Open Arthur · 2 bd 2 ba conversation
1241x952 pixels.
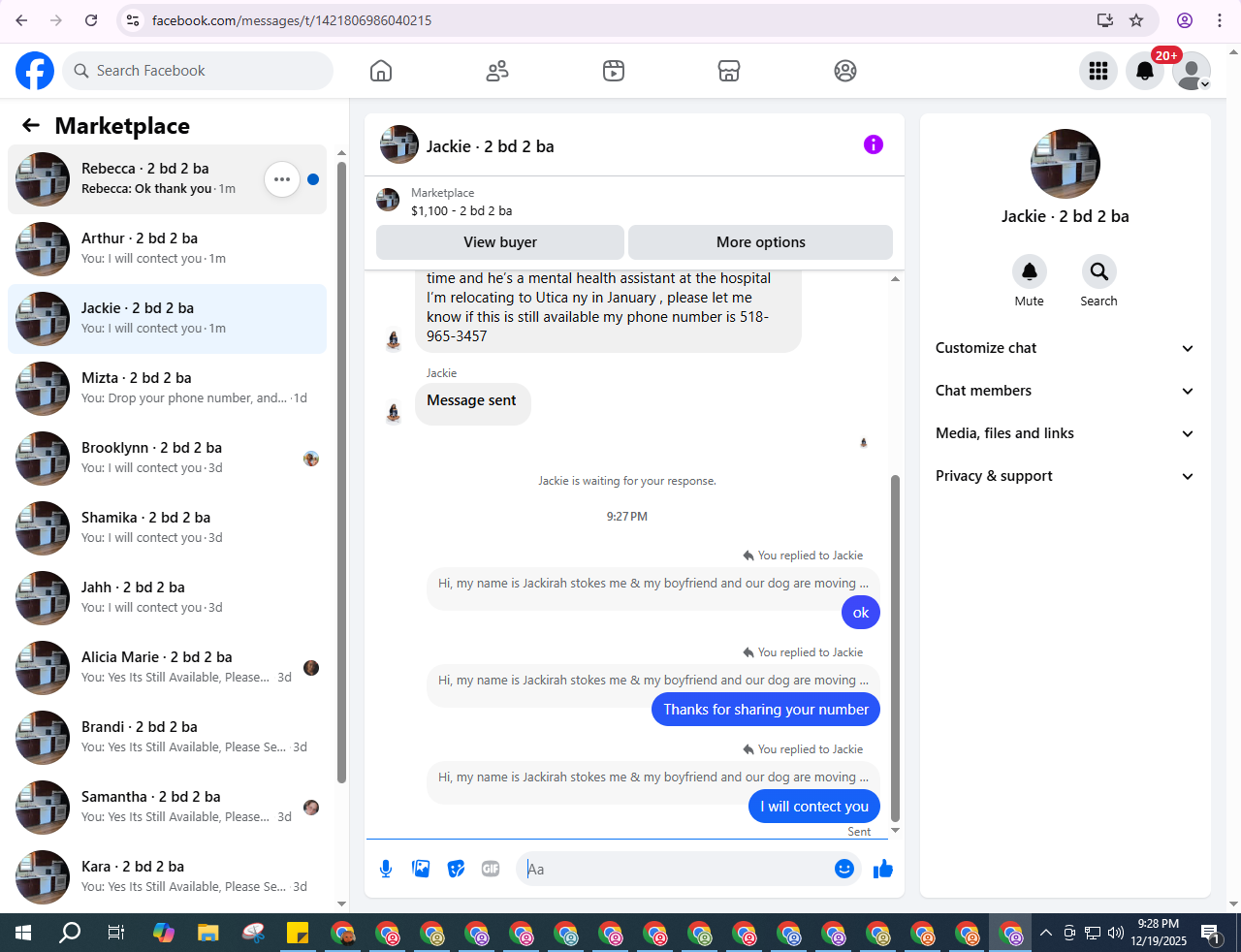click(167, 249)
